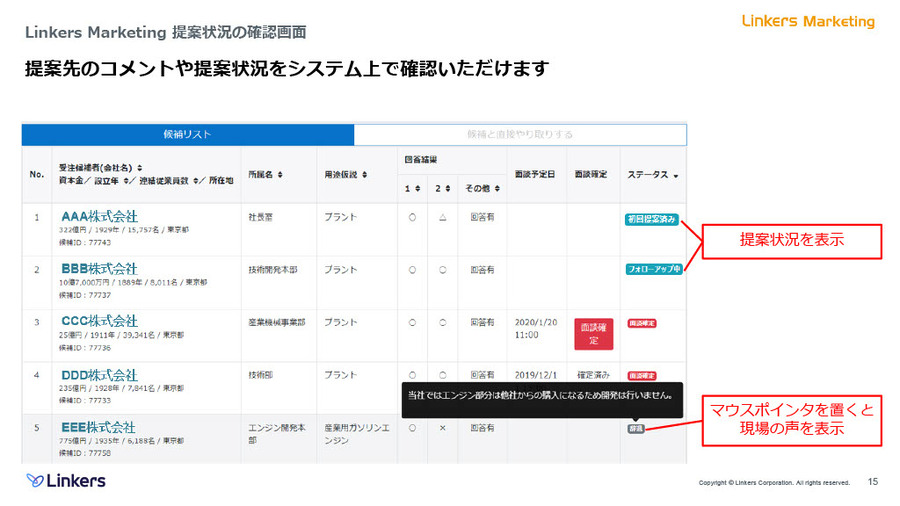Click the 面談確定 status badge for DDD株式会社

pos(642,376)
